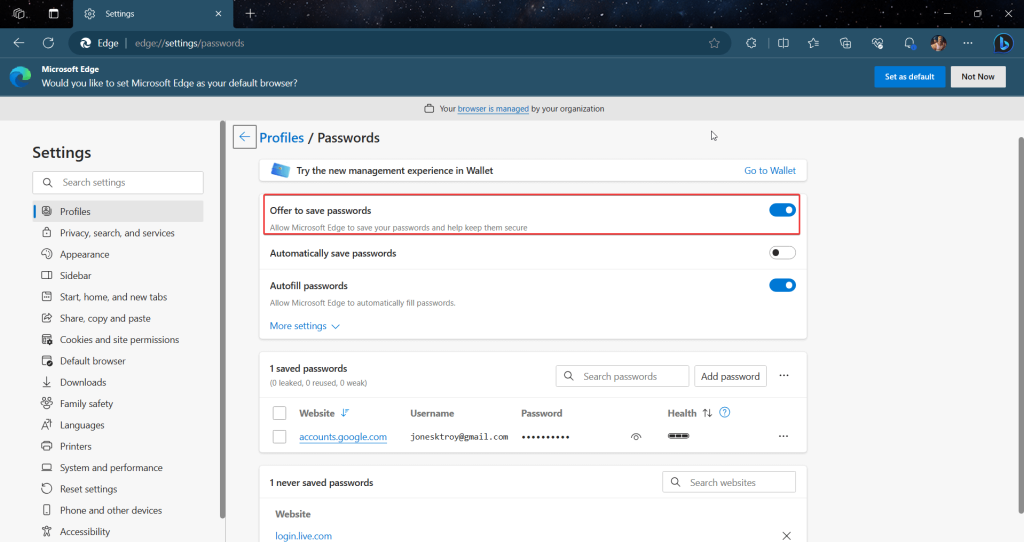Open Printers settings section
This screenshot has height=542, width=1024.
118,446
